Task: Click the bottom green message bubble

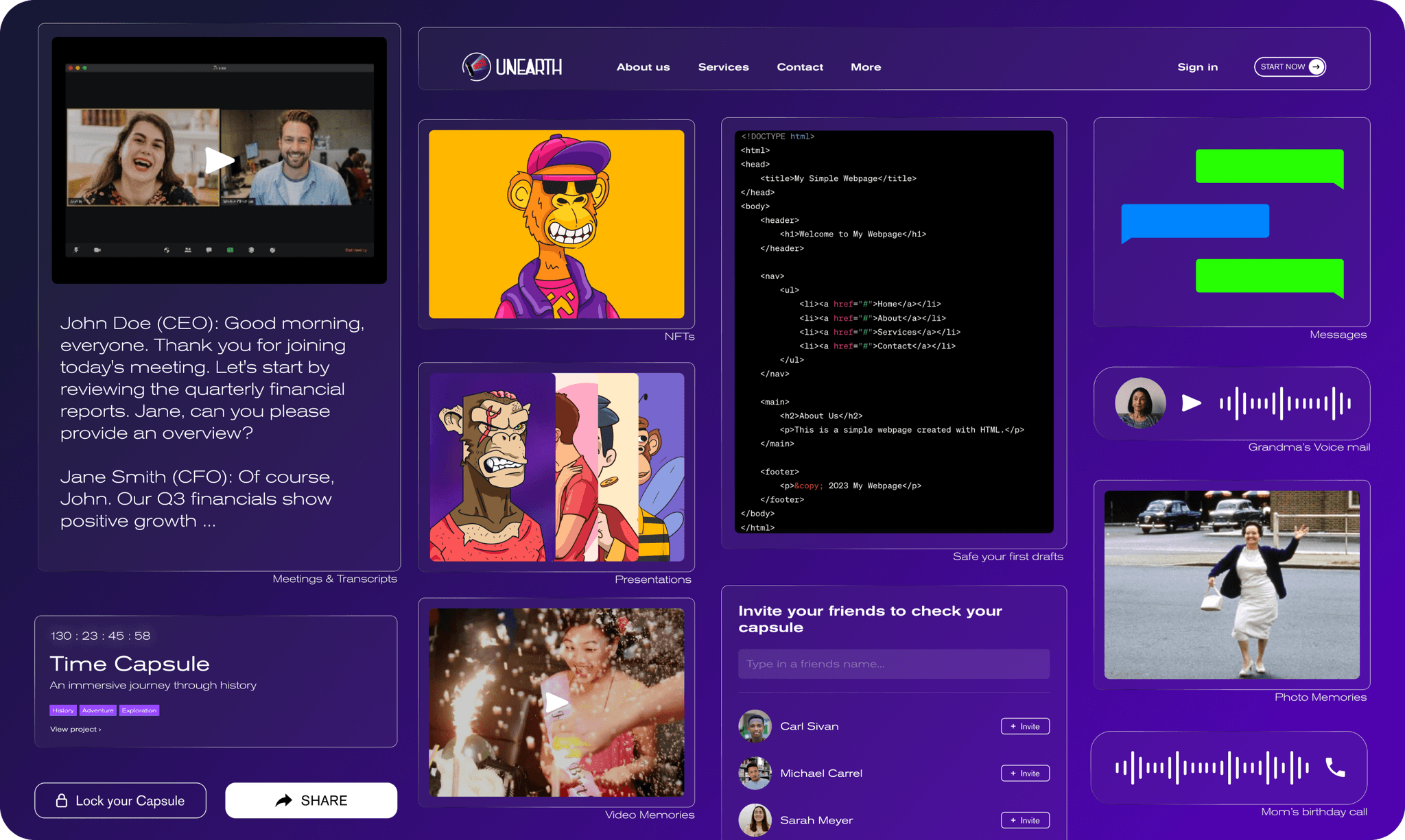Action: pos(1269,277)
